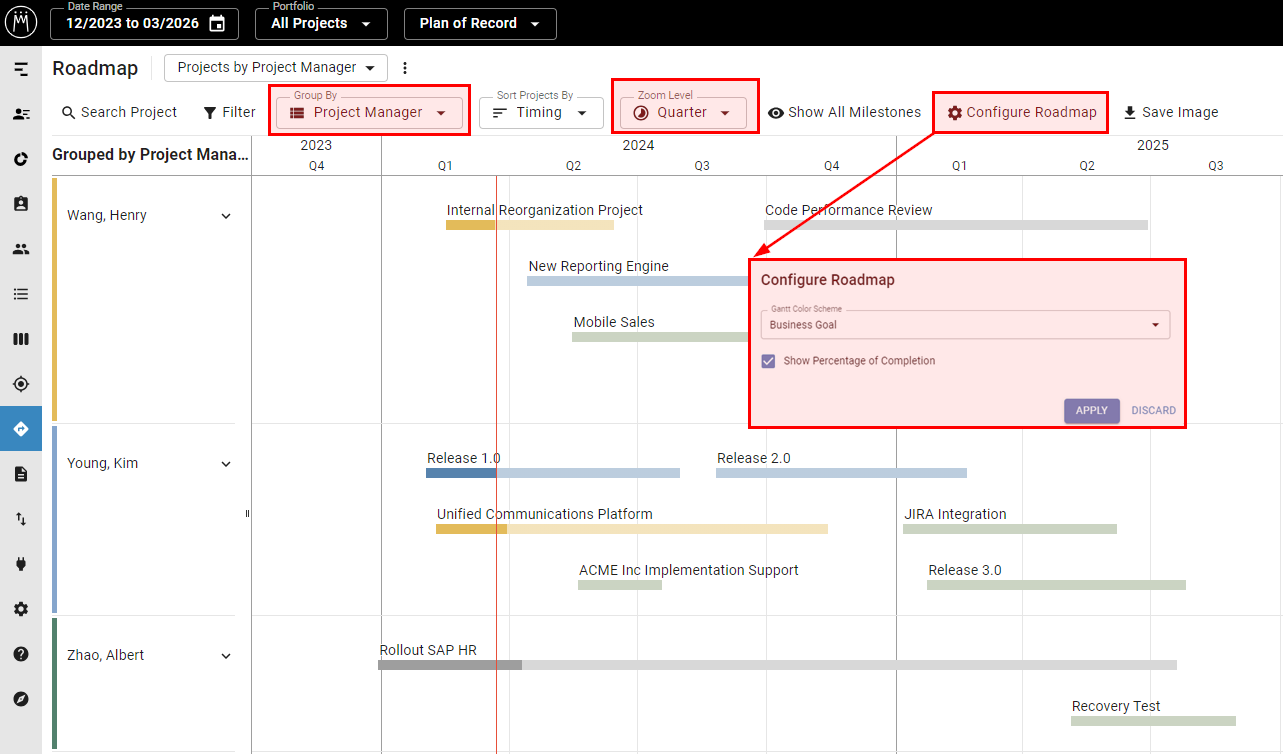This screenshot has height=754, width=1283.
Task: Open the Projects by Project Manager selector
Action: pyautogui.click(x=275, y=68)
